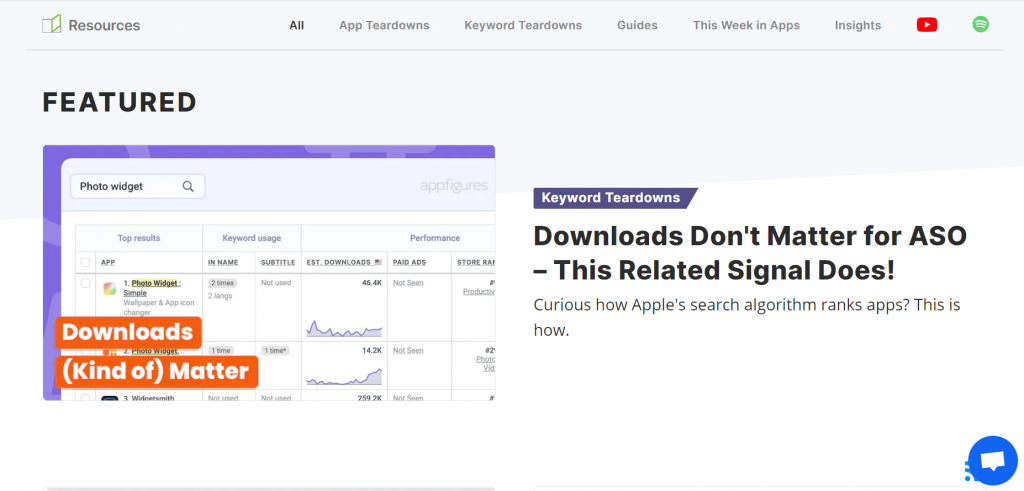Image resolution: width=1024 pixels, height=491 pixels.
Task: Select the All tab
Action: pyautogui.click(x=296, y=25)
